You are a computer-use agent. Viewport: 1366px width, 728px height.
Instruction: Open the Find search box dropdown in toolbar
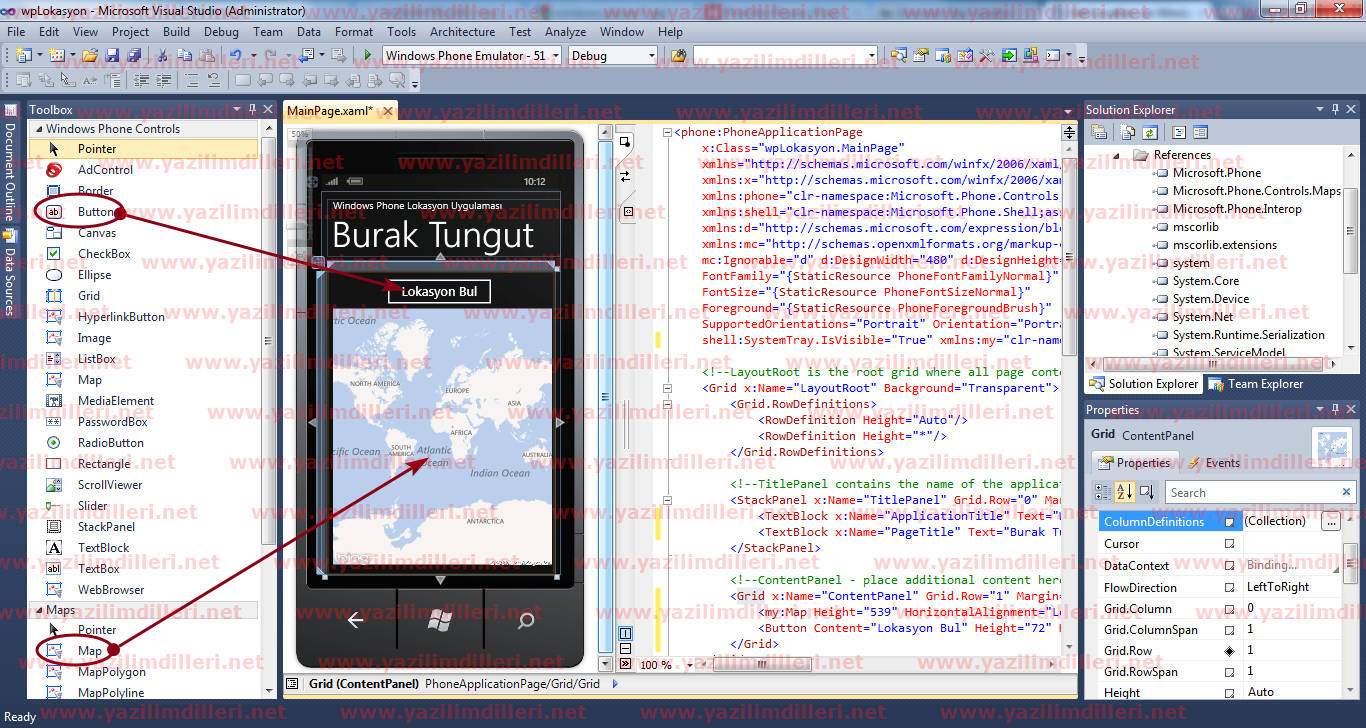tap(872, 56)
